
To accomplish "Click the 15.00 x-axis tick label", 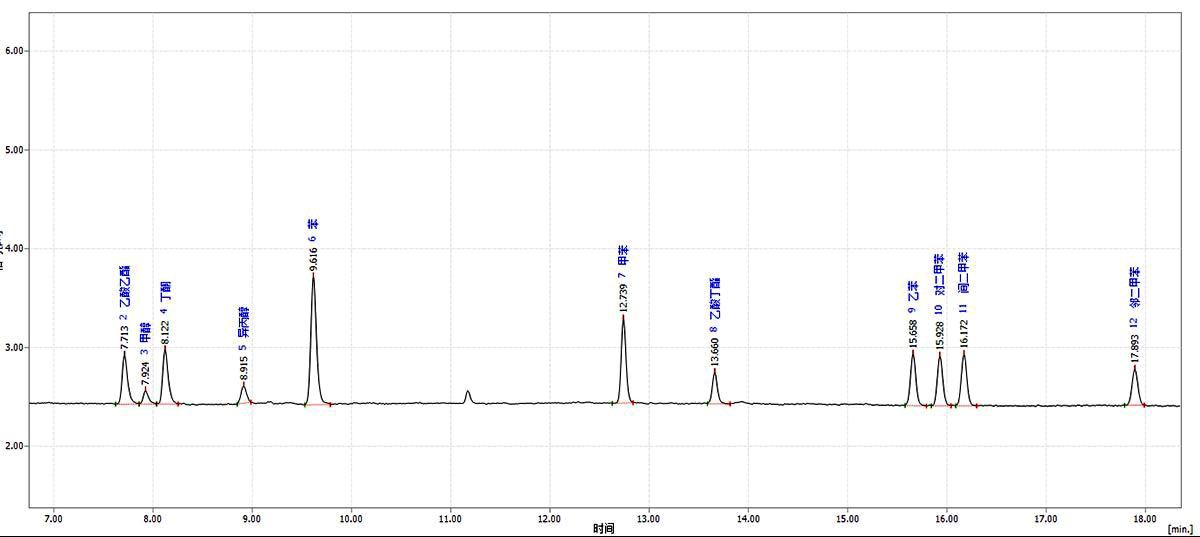I will pos(847,518).
